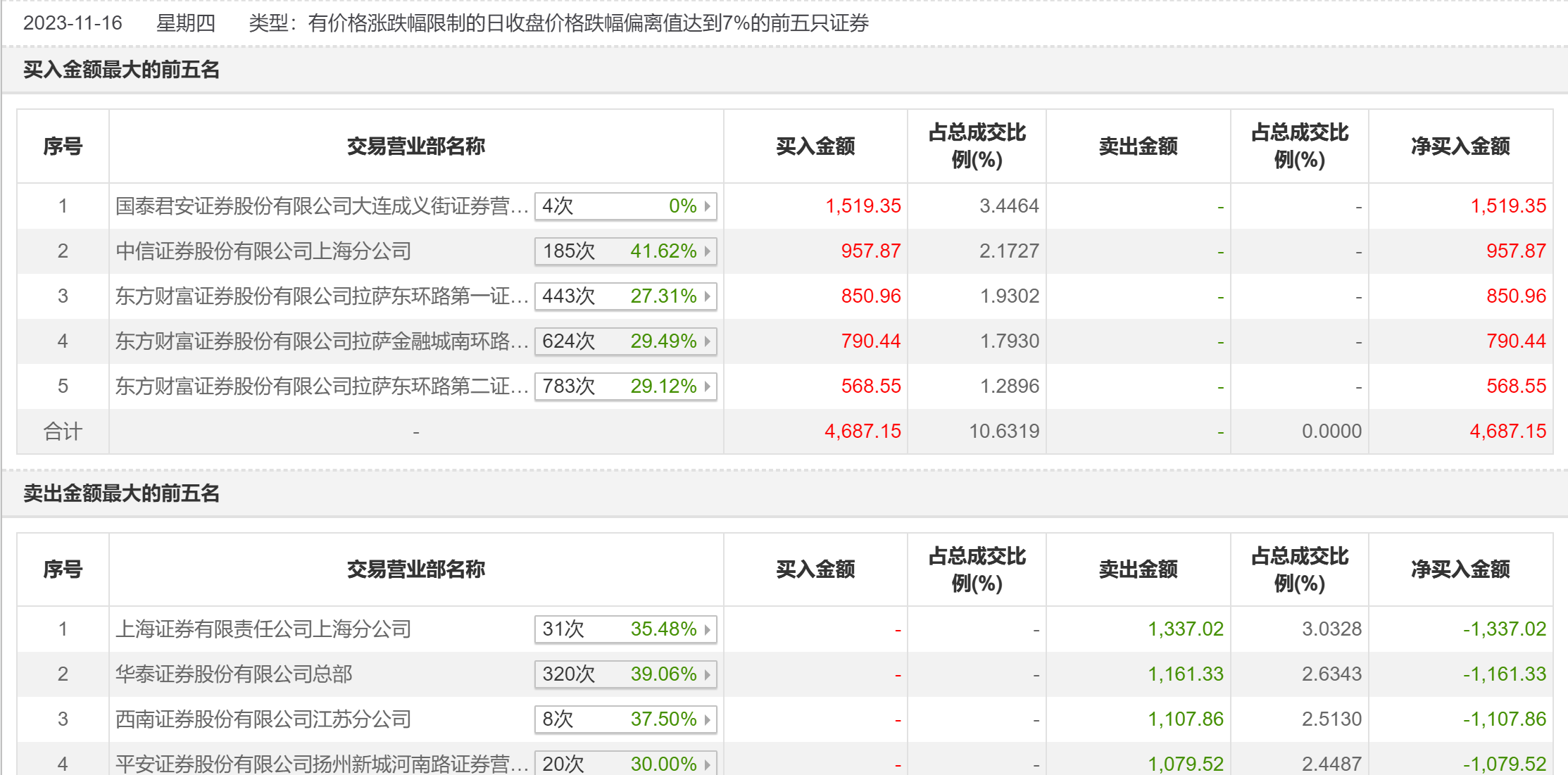Viewport: 1568px width, 775px height.
Task: Open 华泰证券股份有限公司总部 link
Action: click(234, 674)
